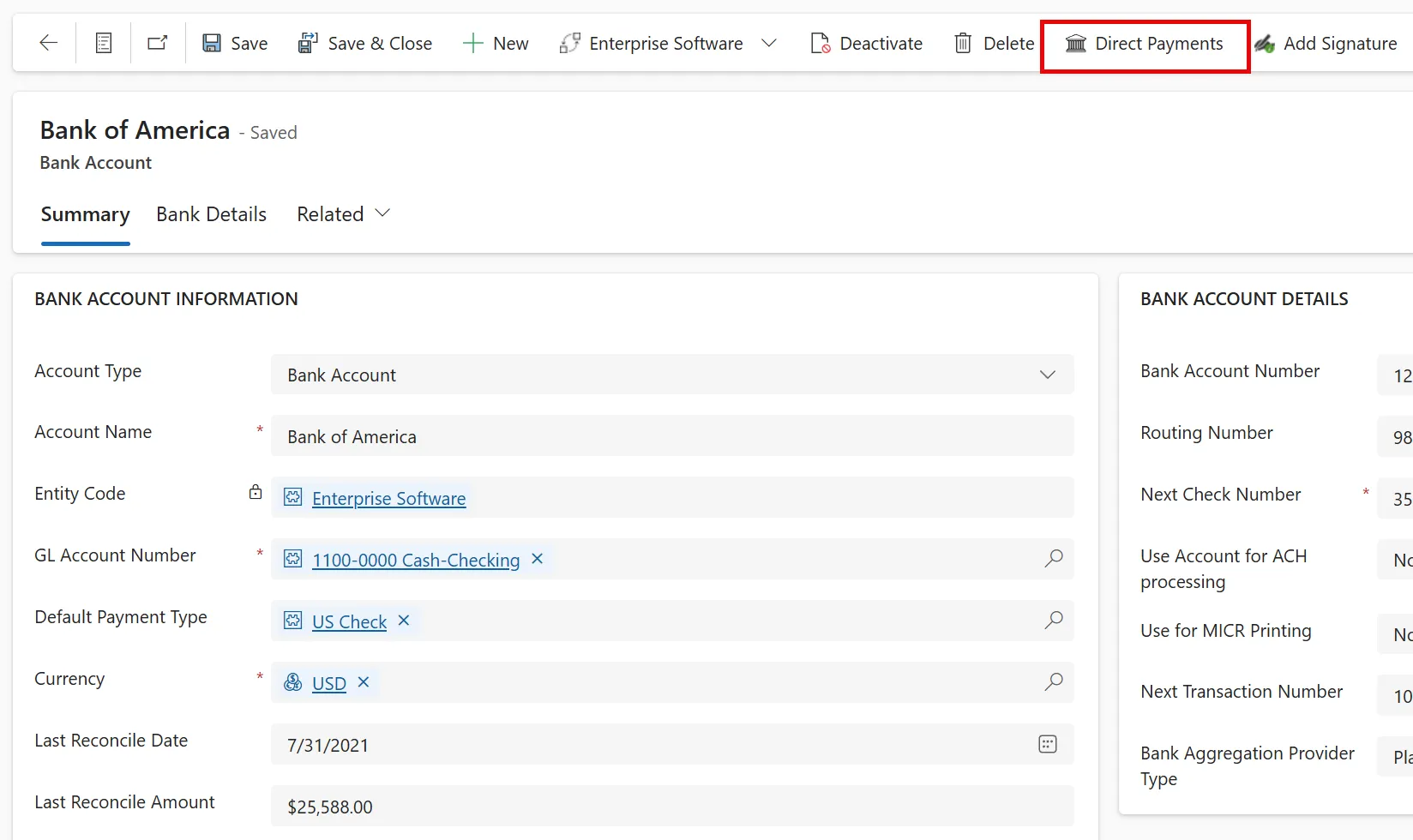The height and width of the screenshot is (840, 1413).
Task: Edit the Last Reconcile Amount field
Action: [672, 807]
